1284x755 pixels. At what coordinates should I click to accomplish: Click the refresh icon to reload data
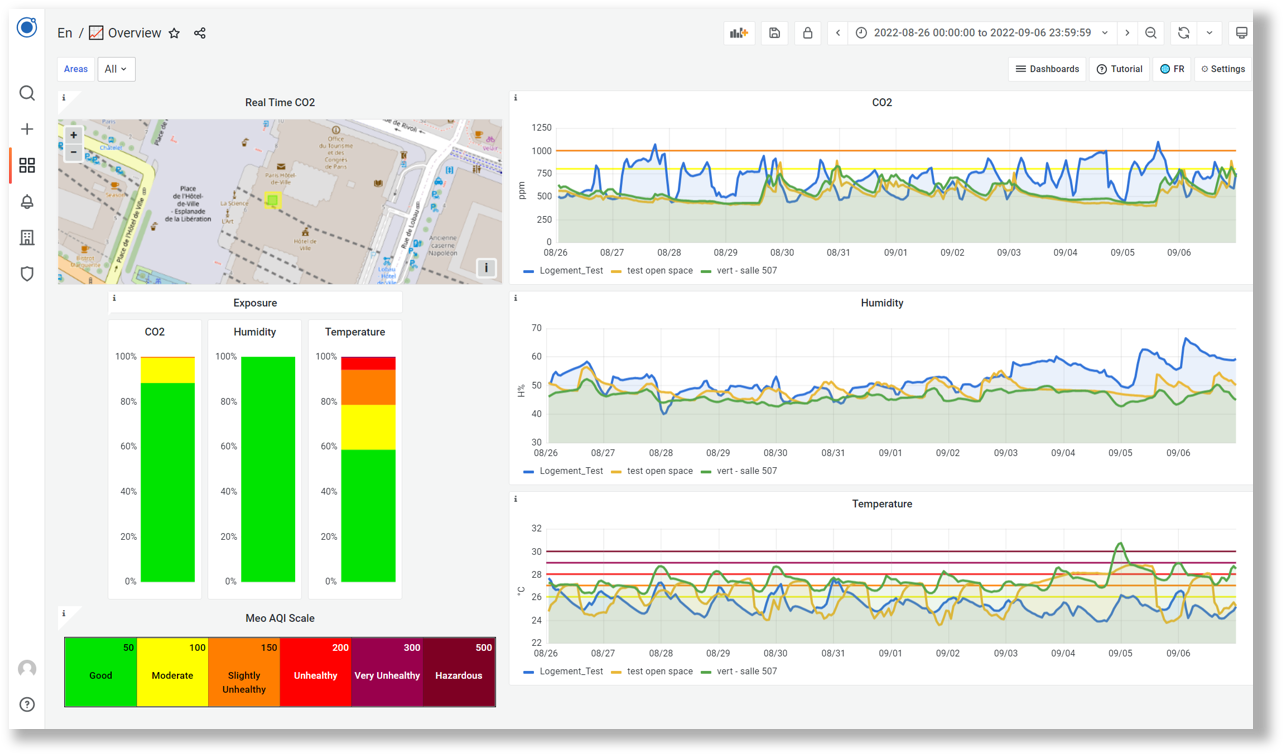[x=1186, y=32]
